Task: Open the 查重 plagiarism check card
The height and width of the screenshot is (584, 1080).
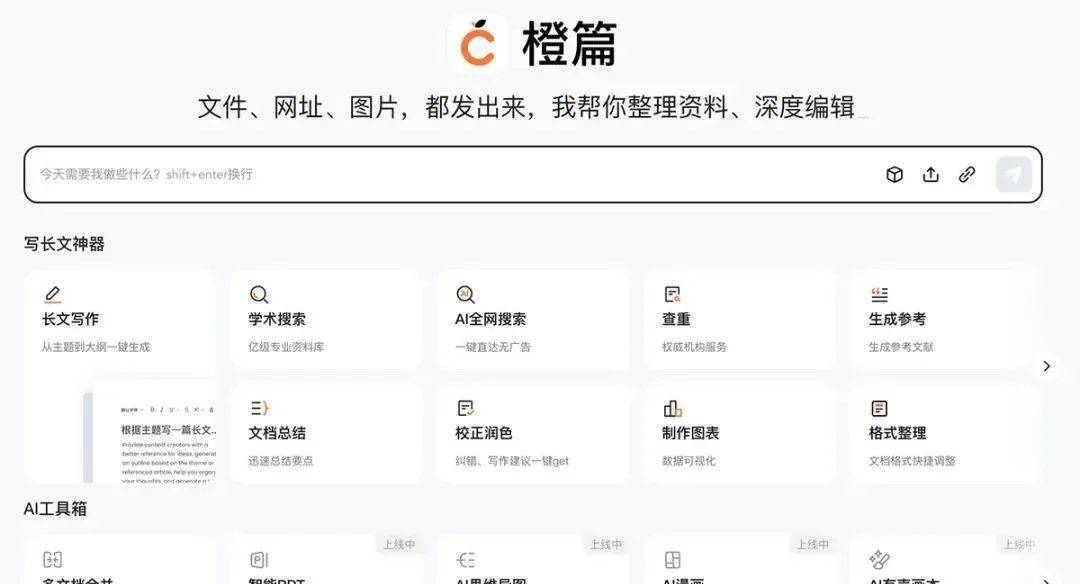Action: [739, 320]
